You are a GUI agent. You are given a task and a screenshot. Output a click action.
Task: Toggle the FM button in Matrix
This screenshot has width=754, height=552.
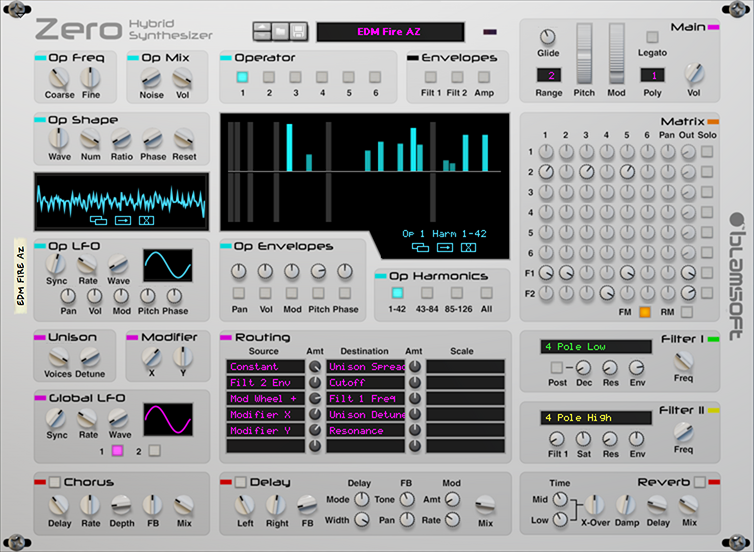[x=644, y=312]
